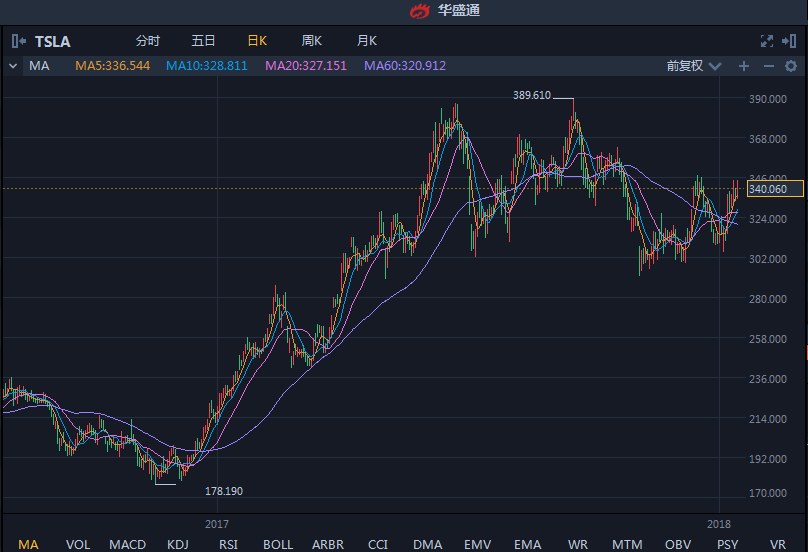Select the RSI indicator
The height and width of the screenshot is (552, 808).
(x=228, y=544)
